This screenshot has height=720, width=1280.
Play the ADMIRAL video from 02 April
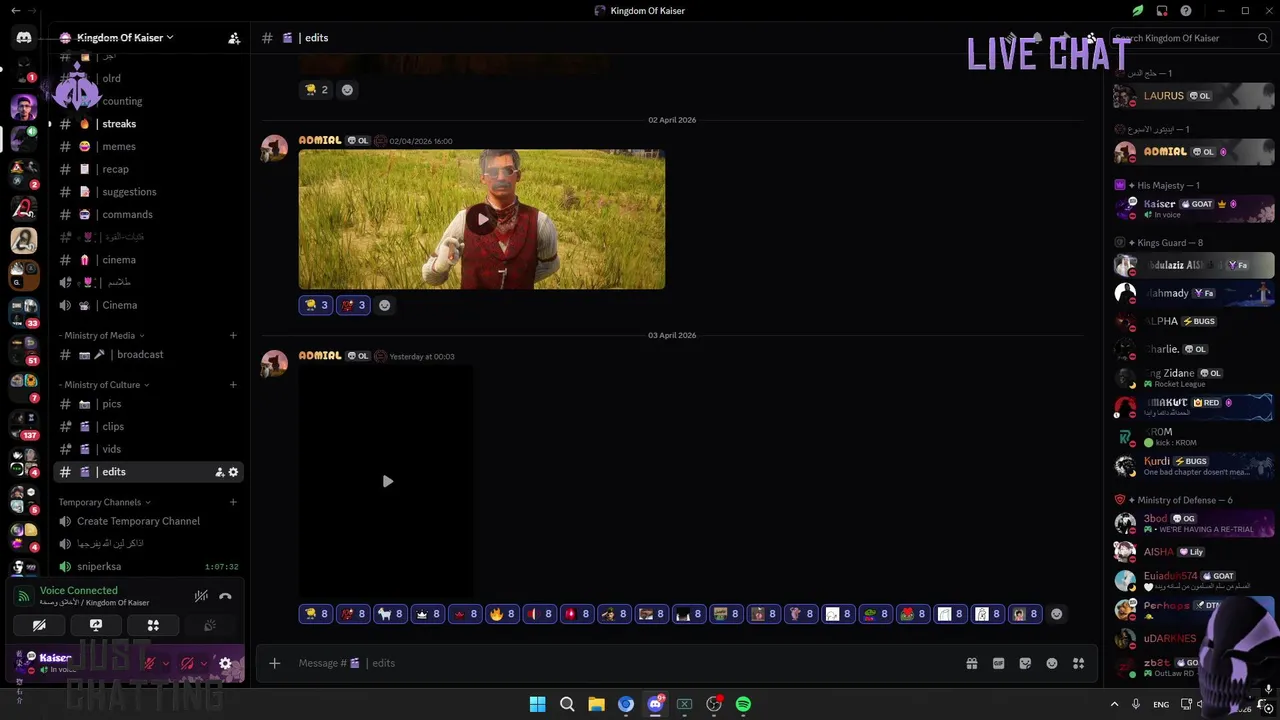tap(482, 220)
